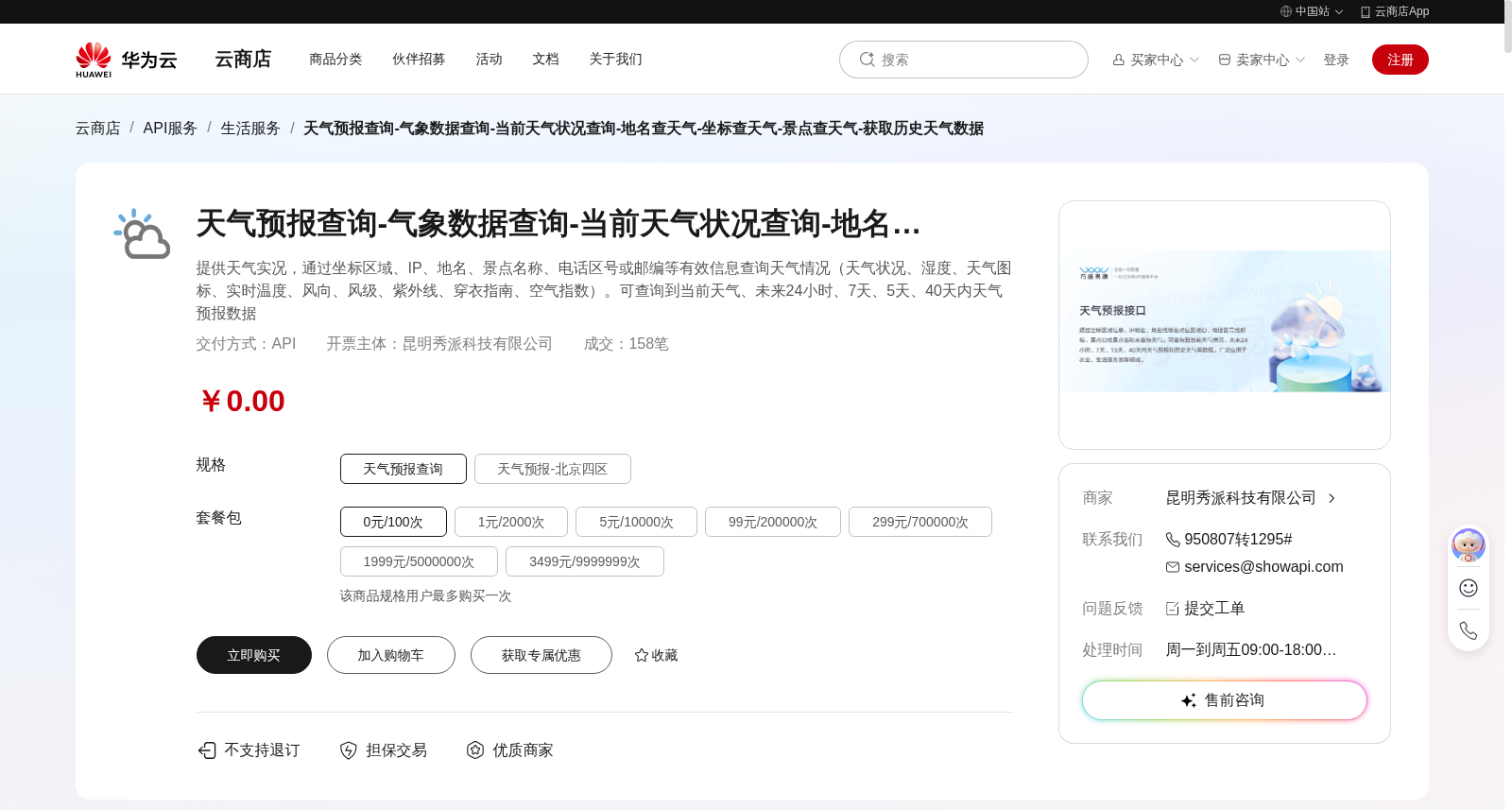The image size is (1512, 810).
Task: Click the 提交工单 link
Action: coord(1214,609)
